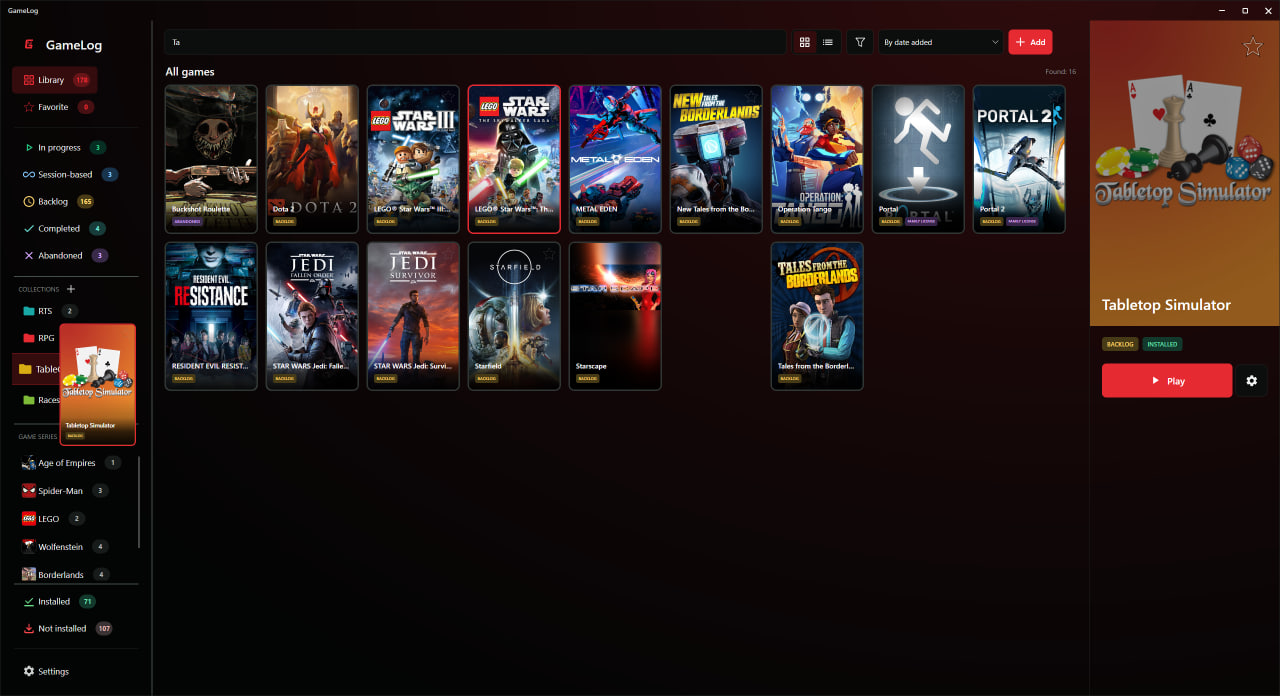Image resolution: width=1280 pixels, height=696 pixels.
Task: Add a new collection with the plus icon
Action: (x=71, y=289)
